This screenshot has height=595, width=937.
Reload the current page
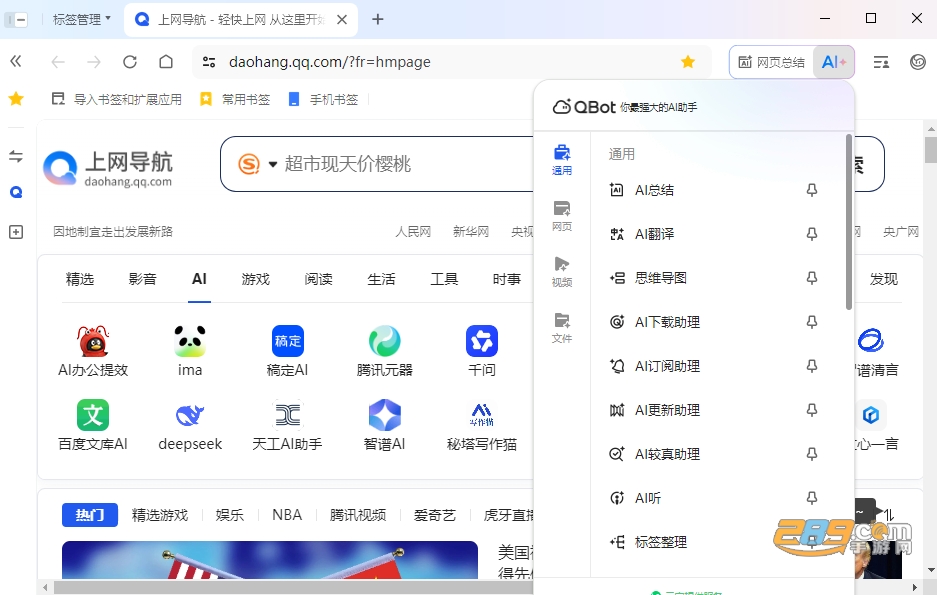click(x=130, y=62)
